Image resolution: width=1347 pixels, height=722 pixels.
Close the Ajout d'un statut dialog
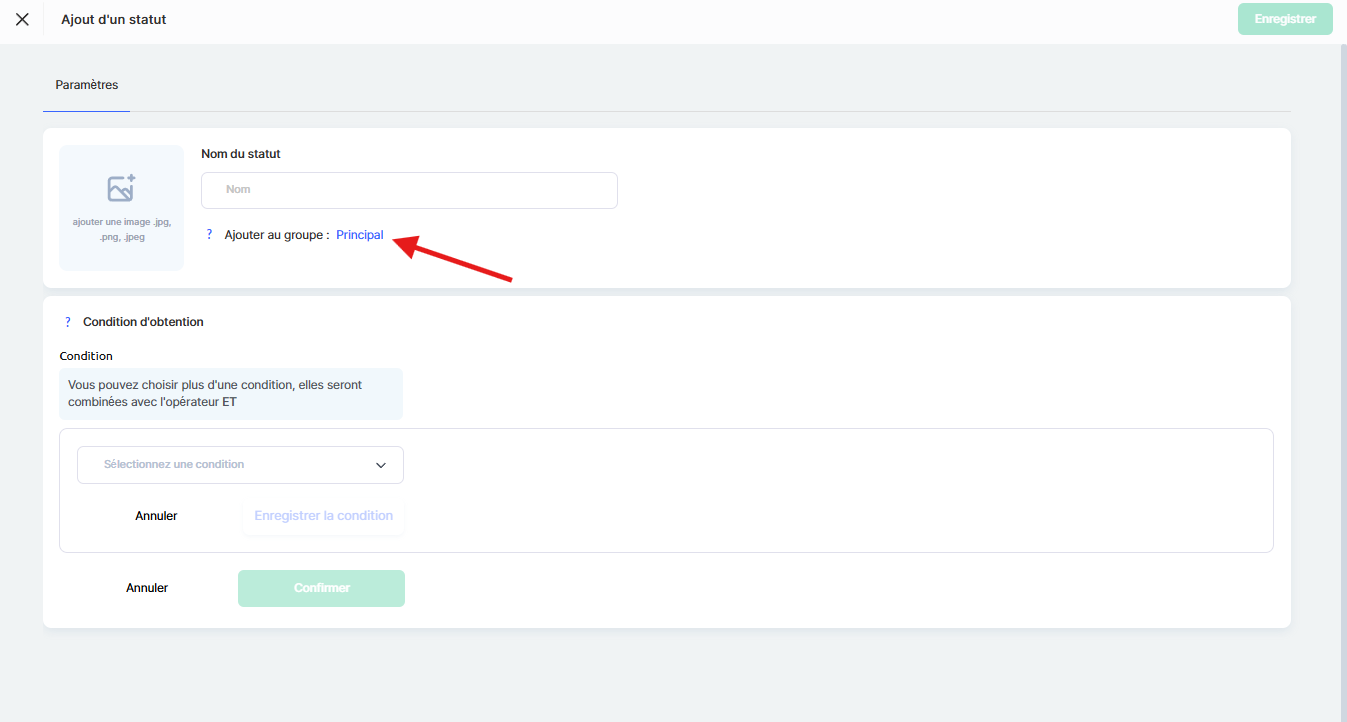click(22, 19)
